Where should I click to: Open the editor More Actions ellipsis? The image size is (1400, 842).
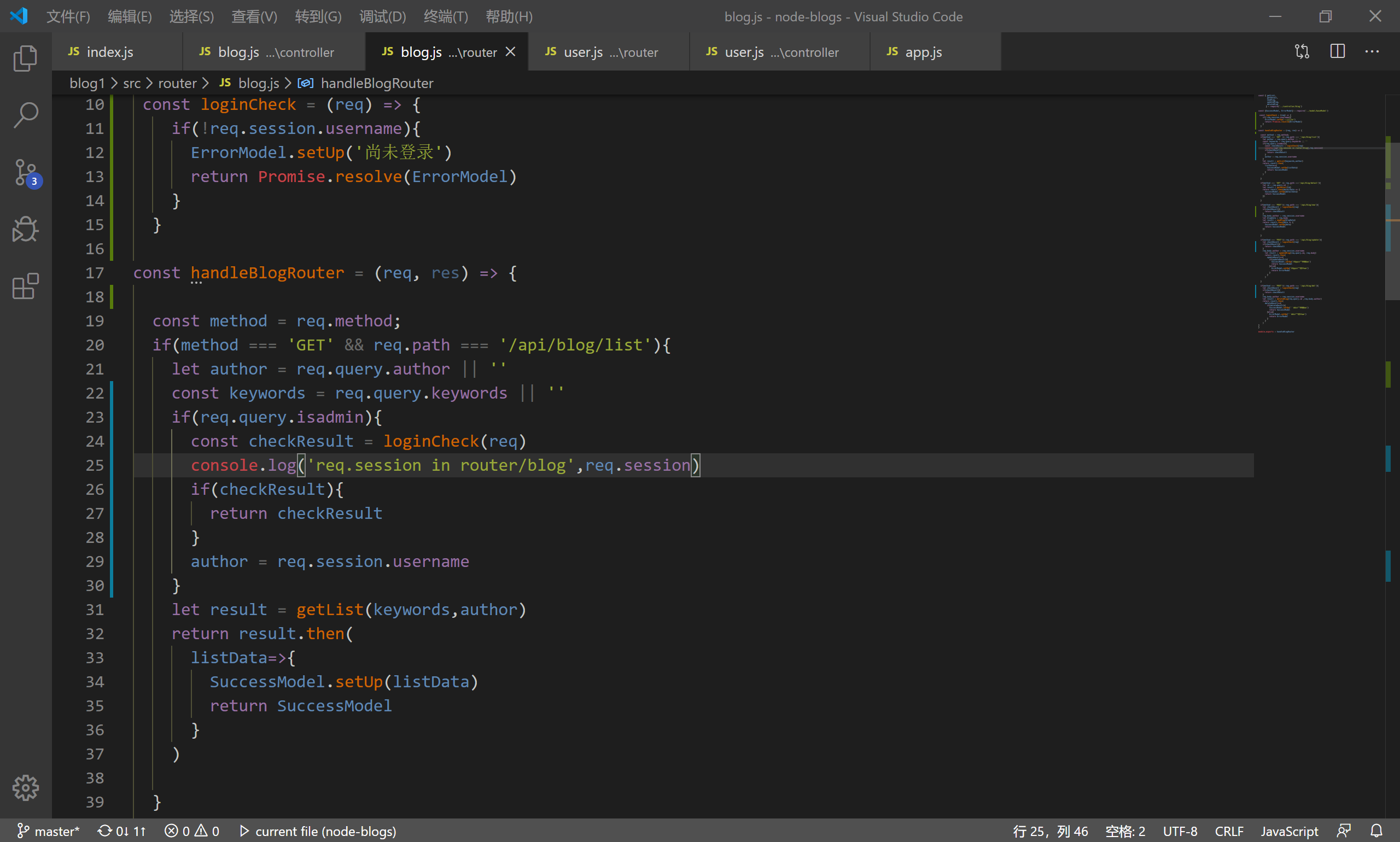(1372, 51)
